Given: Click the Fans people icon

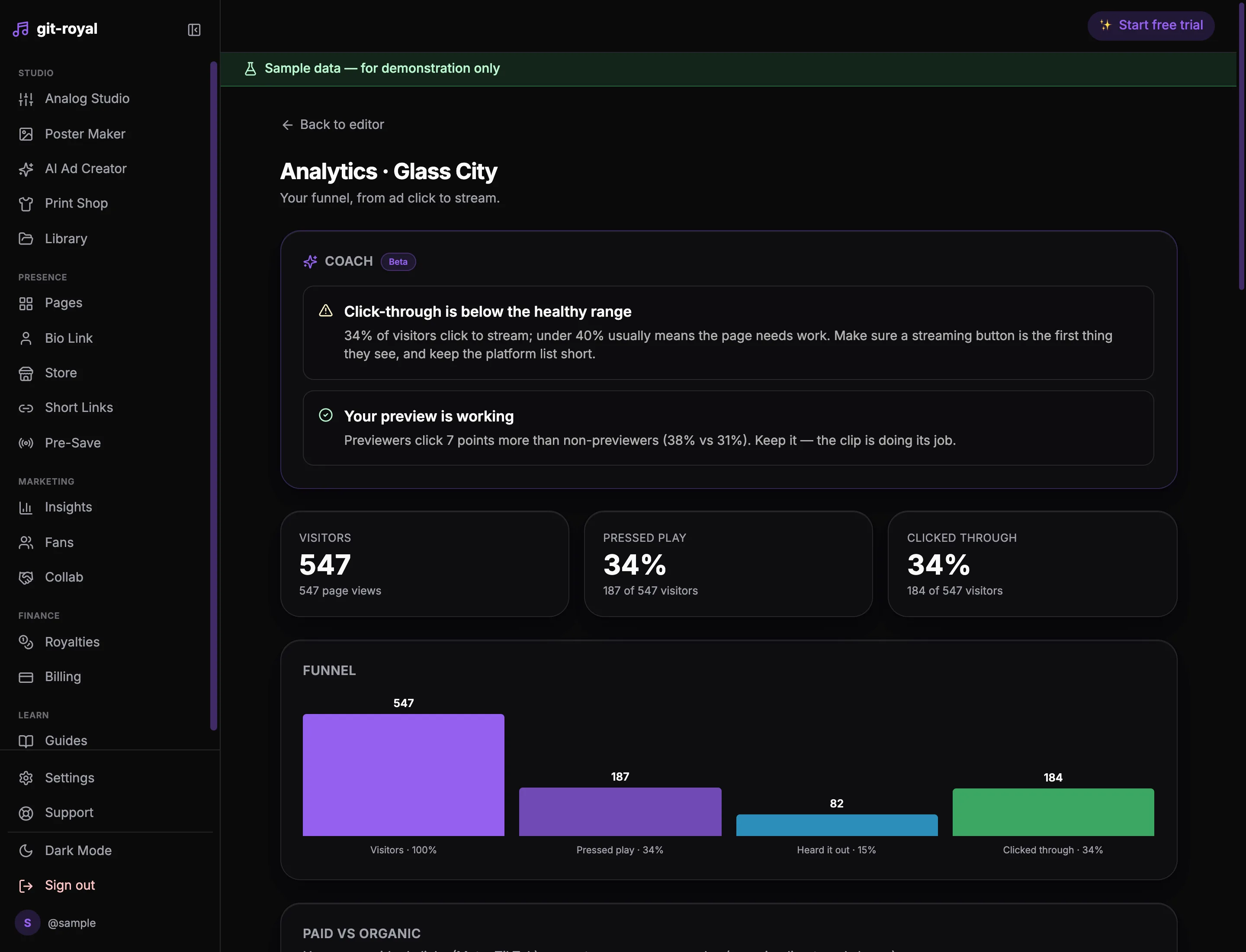Looking at the screenshot, I should click(26, 543).
